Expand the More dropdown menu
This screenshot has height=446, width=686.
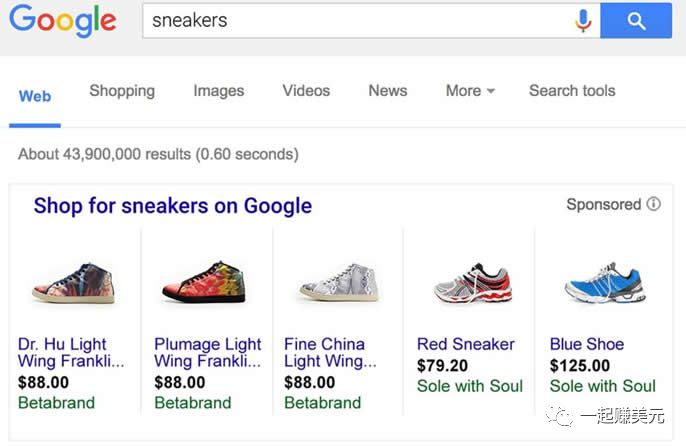pos(470,91)
